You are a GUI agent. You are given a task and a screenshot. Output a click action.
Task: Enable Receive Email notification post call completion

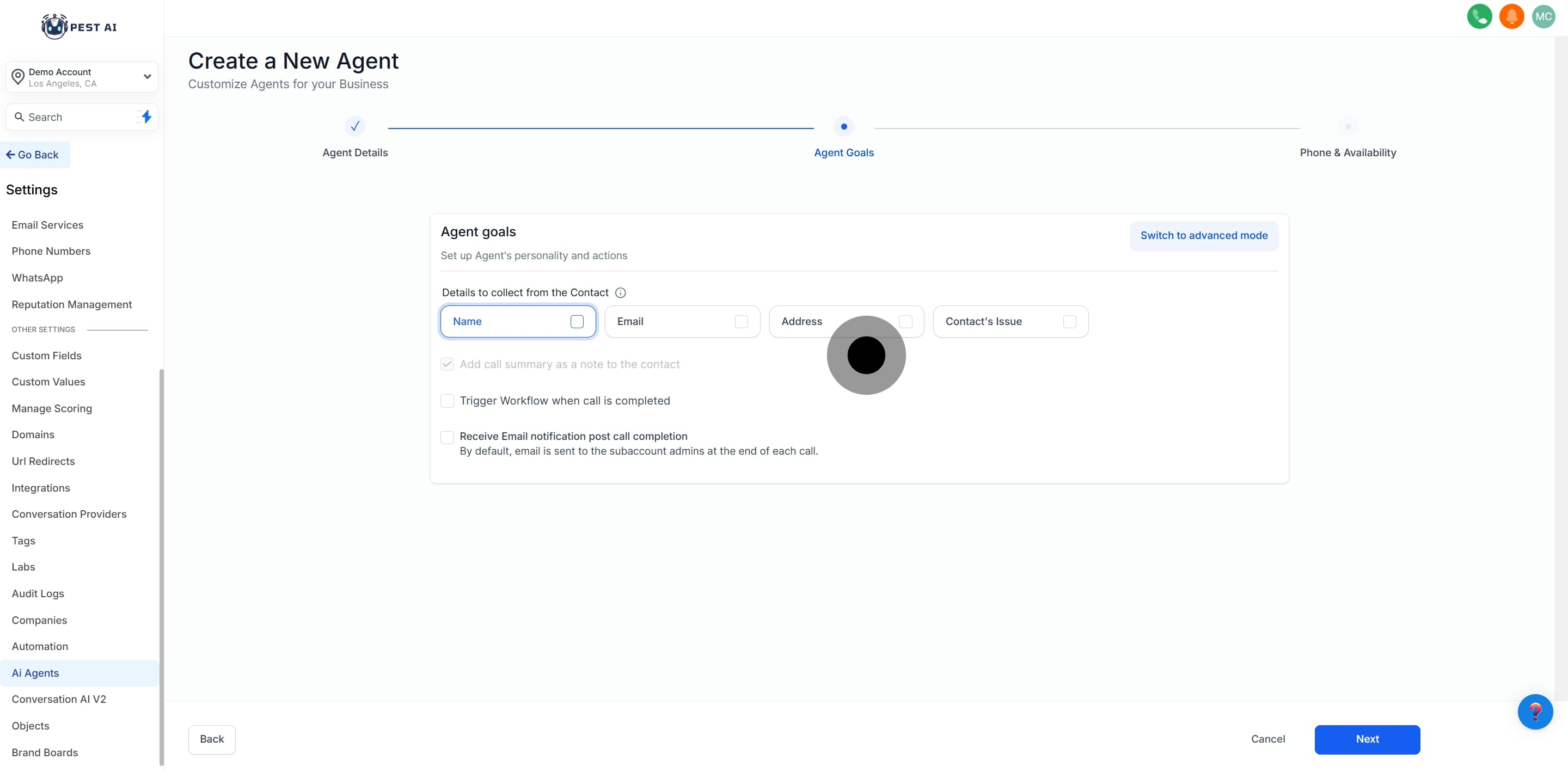point(448,437)
